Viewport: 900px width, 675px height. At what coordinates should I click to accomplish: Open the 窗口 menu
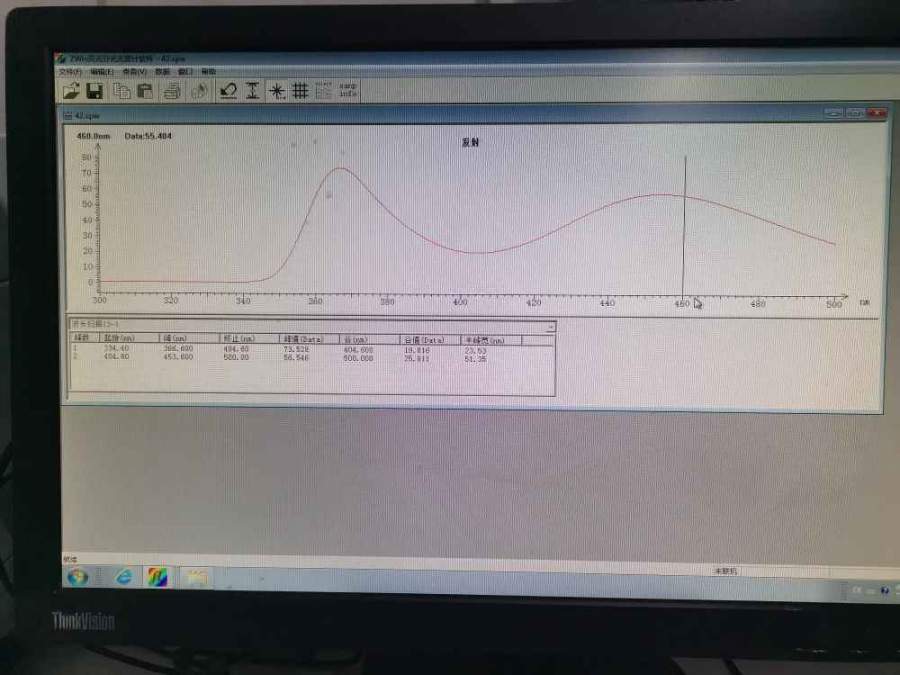point(185,72)
